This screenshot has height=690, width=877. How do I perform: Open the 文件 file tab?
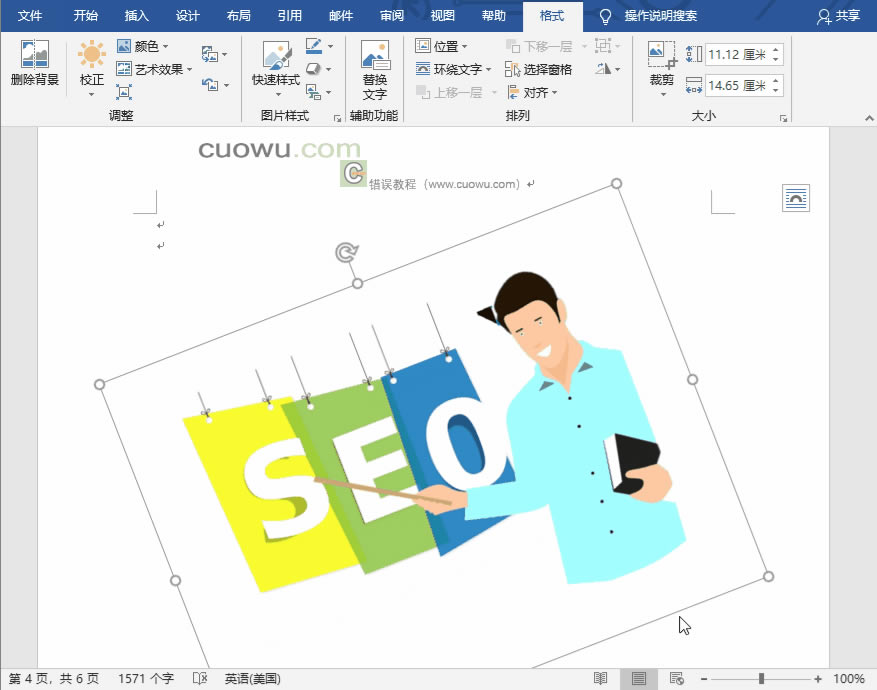[x=30, y=16]
